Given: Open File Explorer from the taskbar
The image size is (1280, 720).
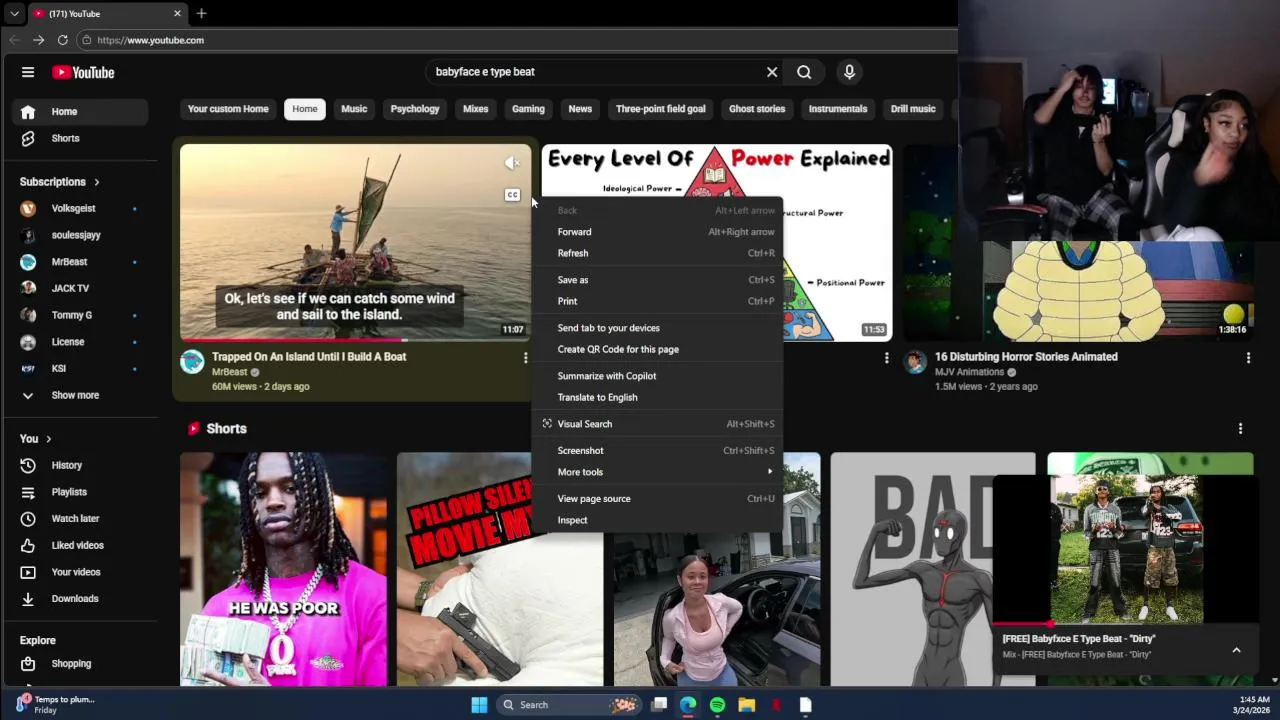Looking at the screenshot, I should click(x=746, y=705).
